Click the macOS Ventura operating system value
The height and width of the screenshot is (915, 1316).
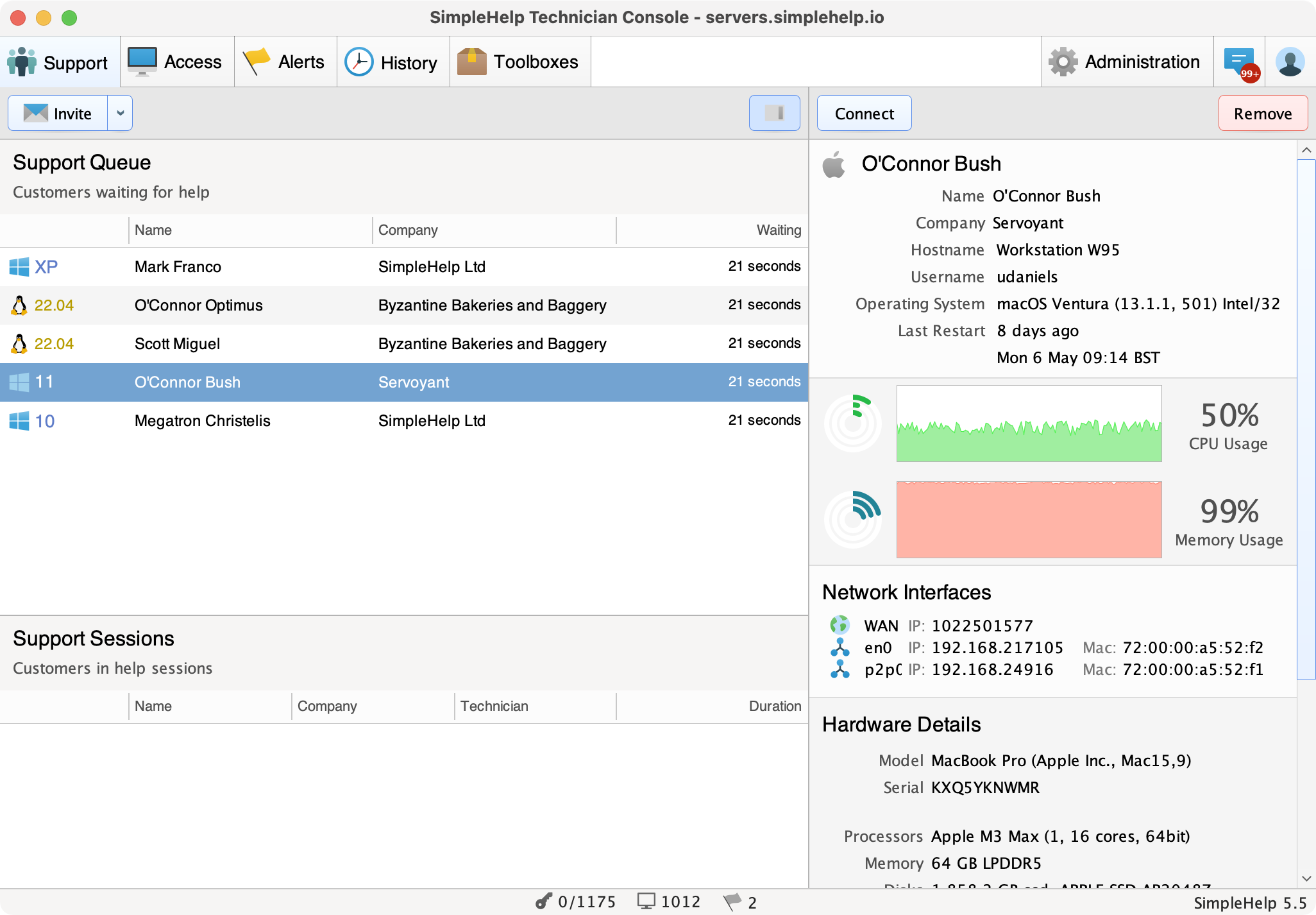[1138, 304]
